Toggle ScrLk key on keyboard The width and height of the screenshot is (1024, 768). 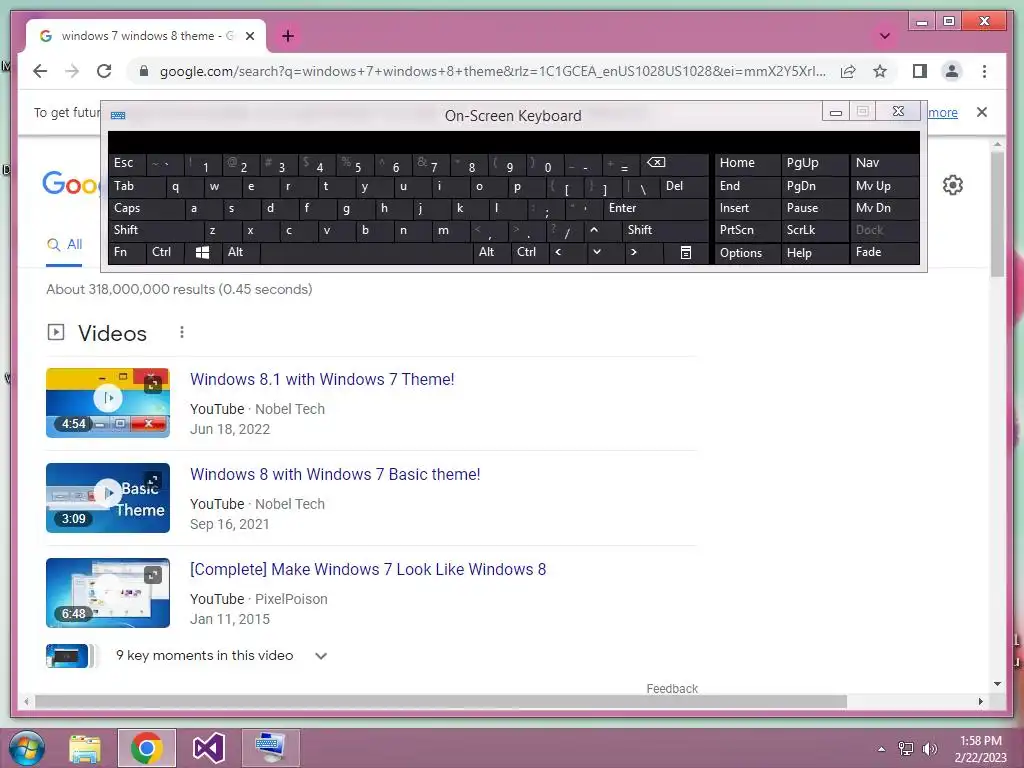pos(813,231)
